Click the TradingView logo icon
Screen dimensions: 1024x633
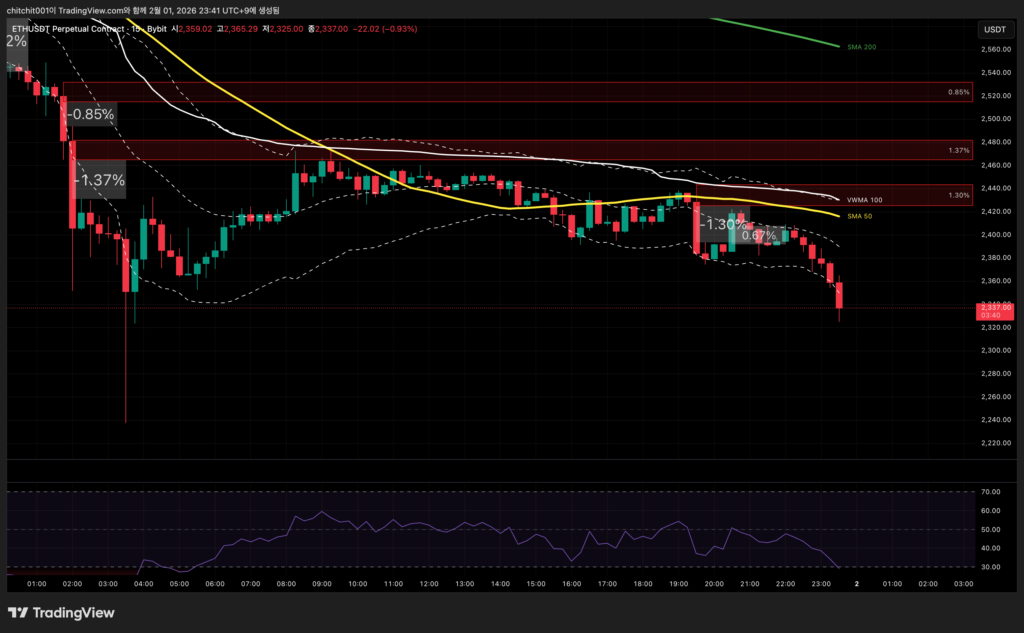[x=19, y=612]
